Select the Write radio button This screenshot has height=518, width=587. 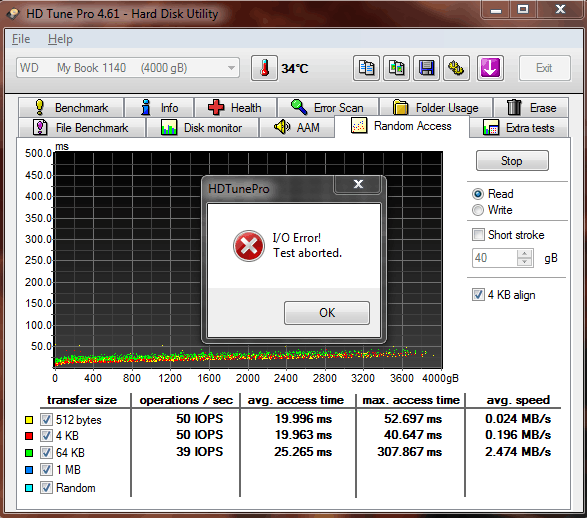coord(478,210)
